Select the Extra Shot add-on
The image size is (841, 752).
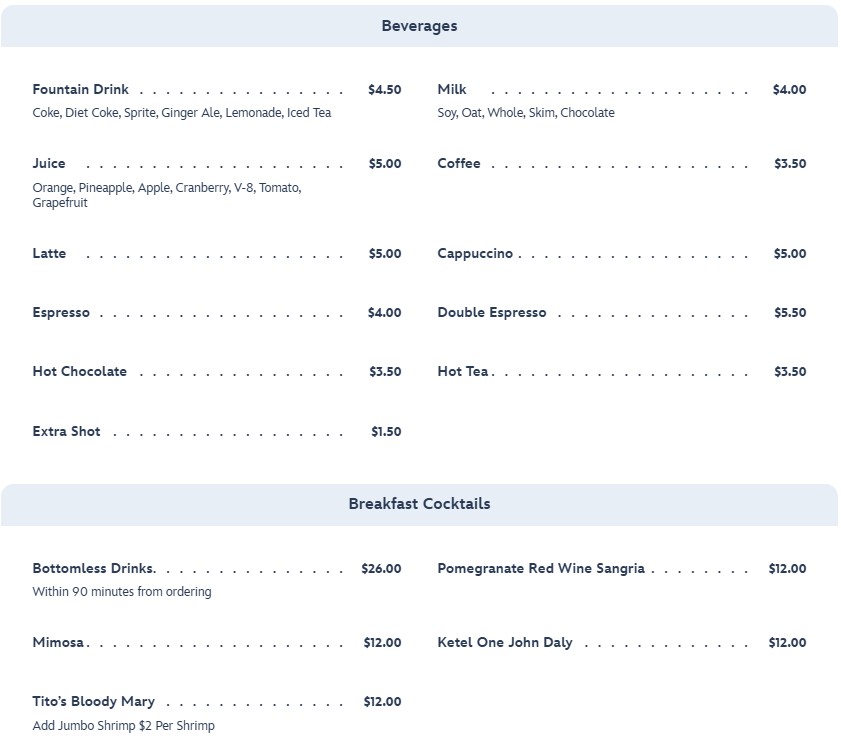tap(66, 432)
